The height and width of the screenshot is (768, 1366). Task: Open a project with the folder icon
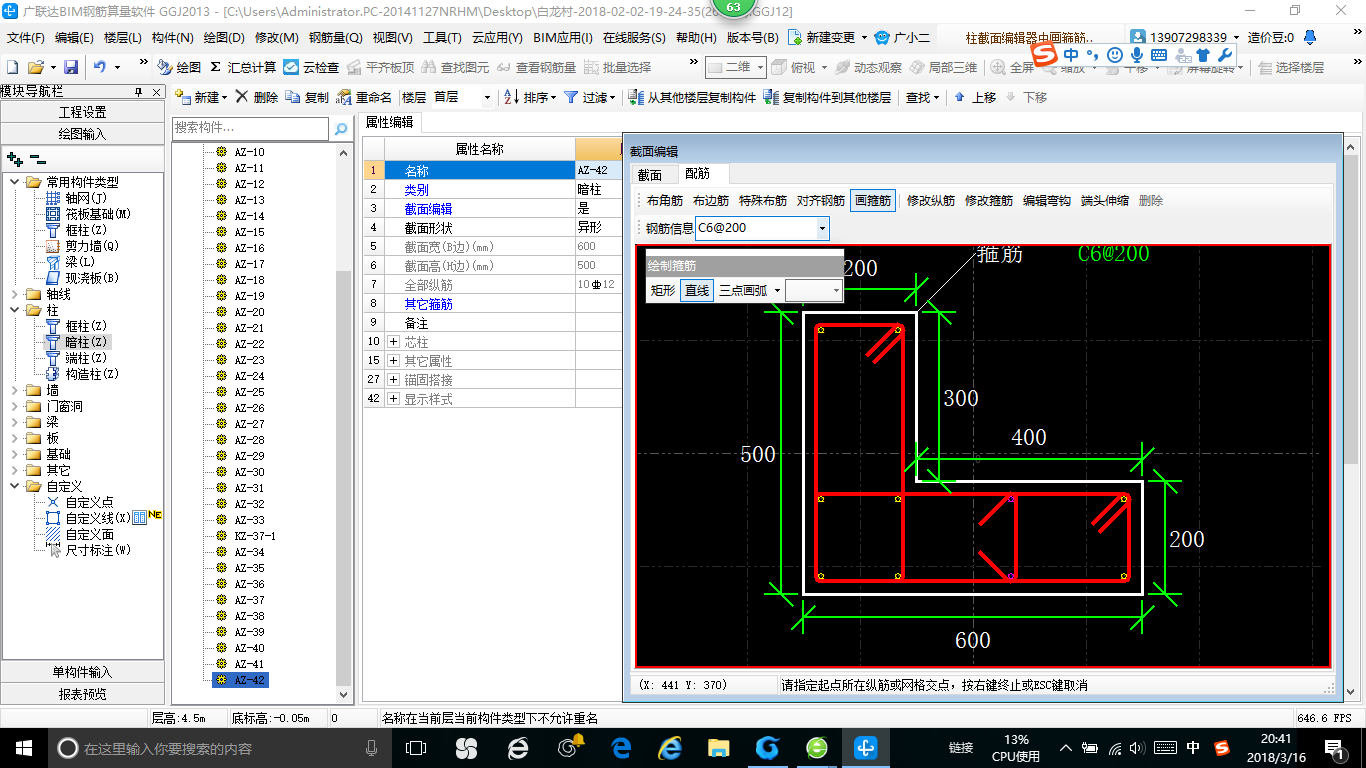click(35, 67)
